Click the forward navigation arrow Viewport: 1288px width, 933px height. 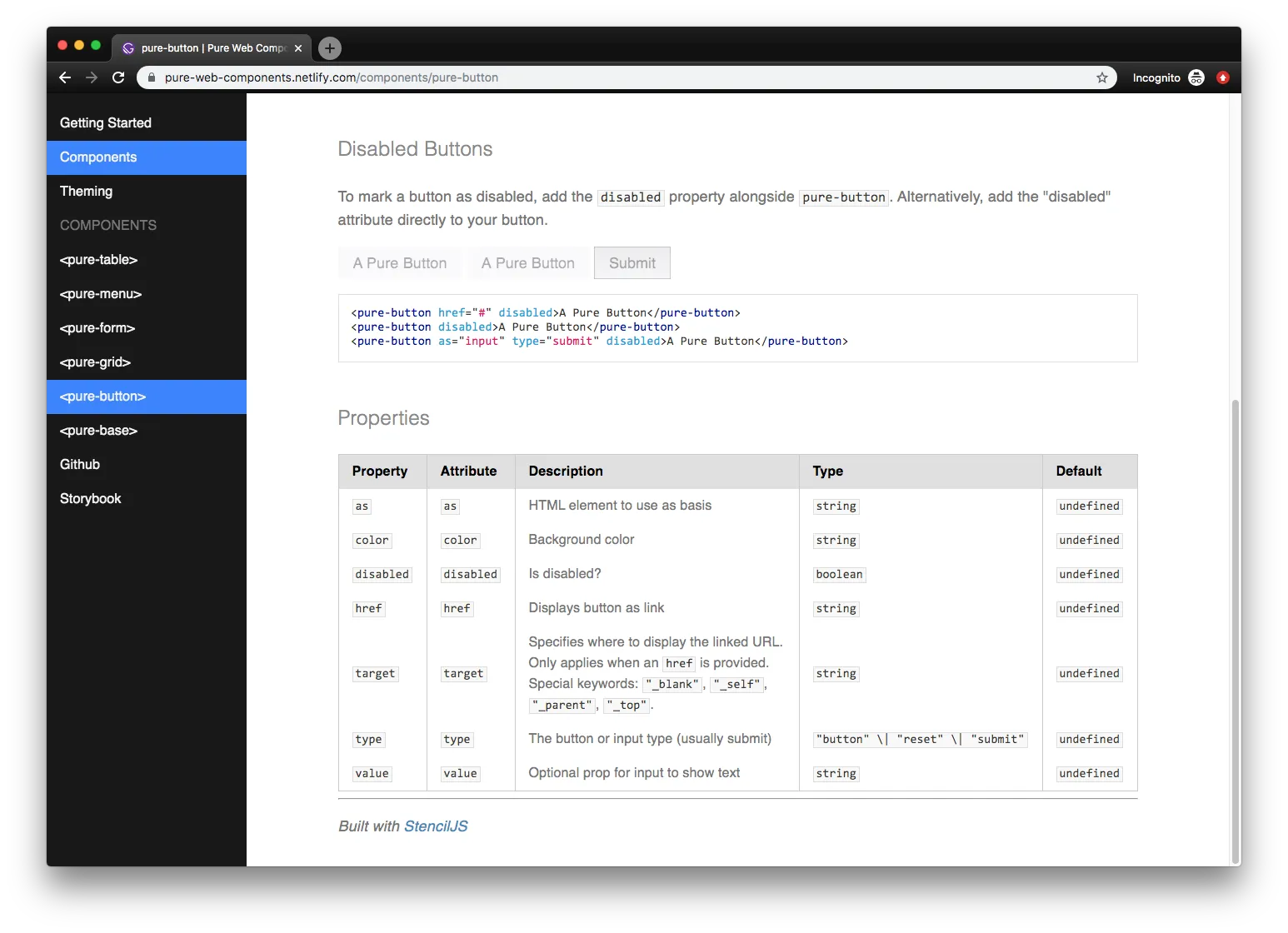pyautogui.click(x=92, y=77)
